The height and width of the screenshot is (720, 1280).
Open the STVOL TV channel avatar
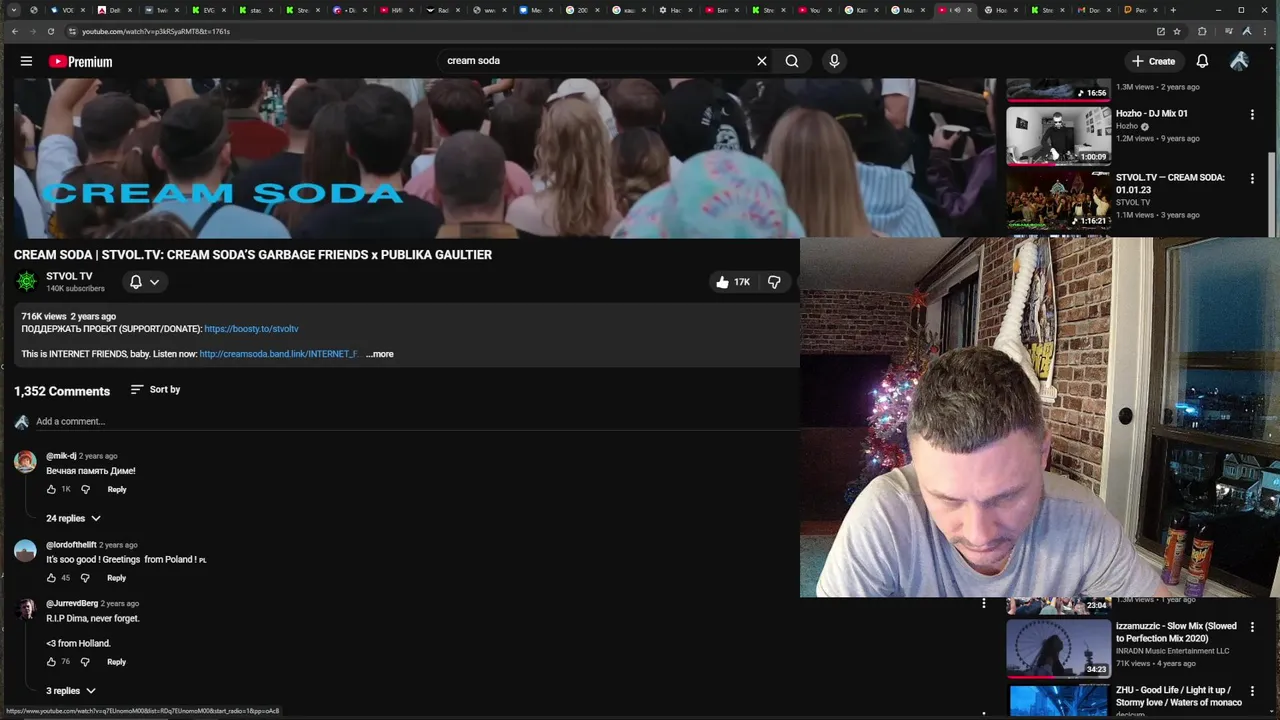[x=26, y=282]
